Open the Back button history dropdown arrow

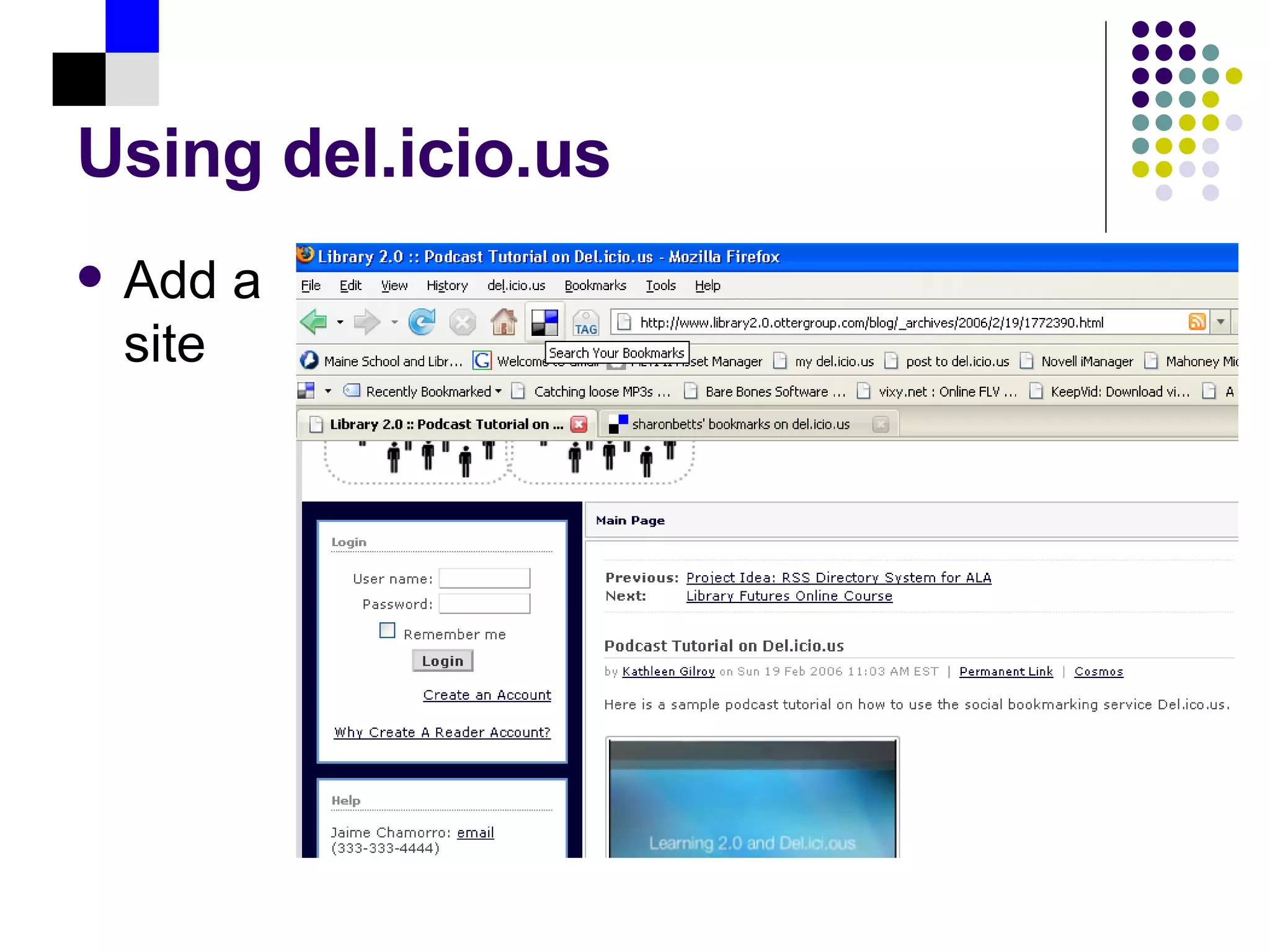340,322
